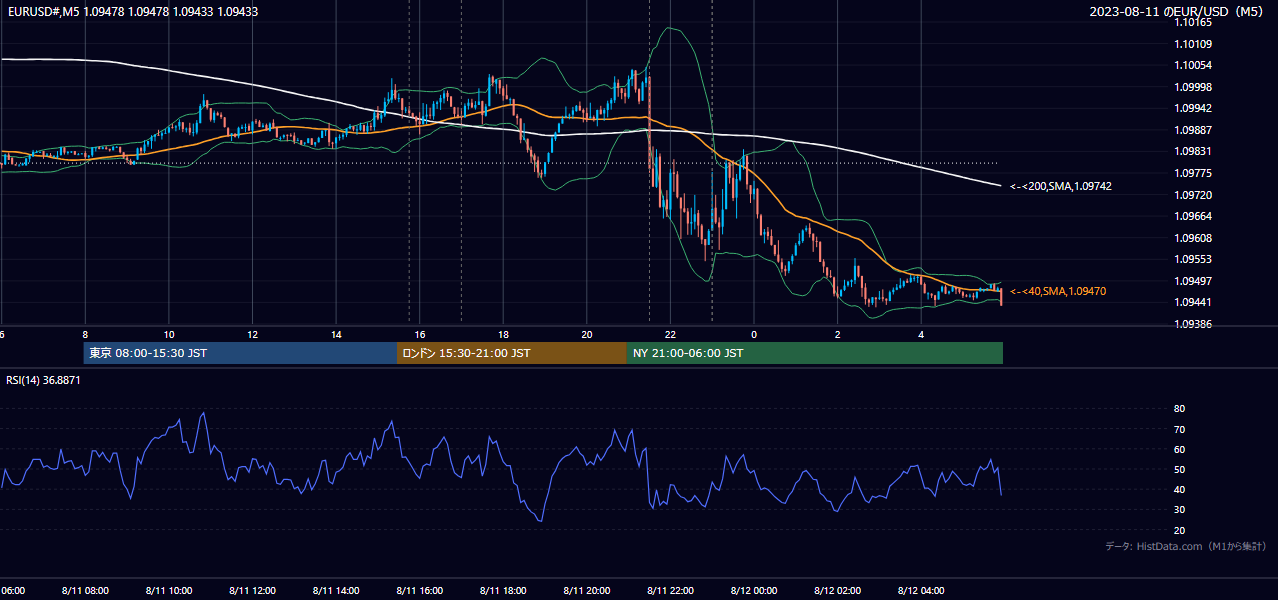Click price level 1.09497 on price axis

[1193, 281]
